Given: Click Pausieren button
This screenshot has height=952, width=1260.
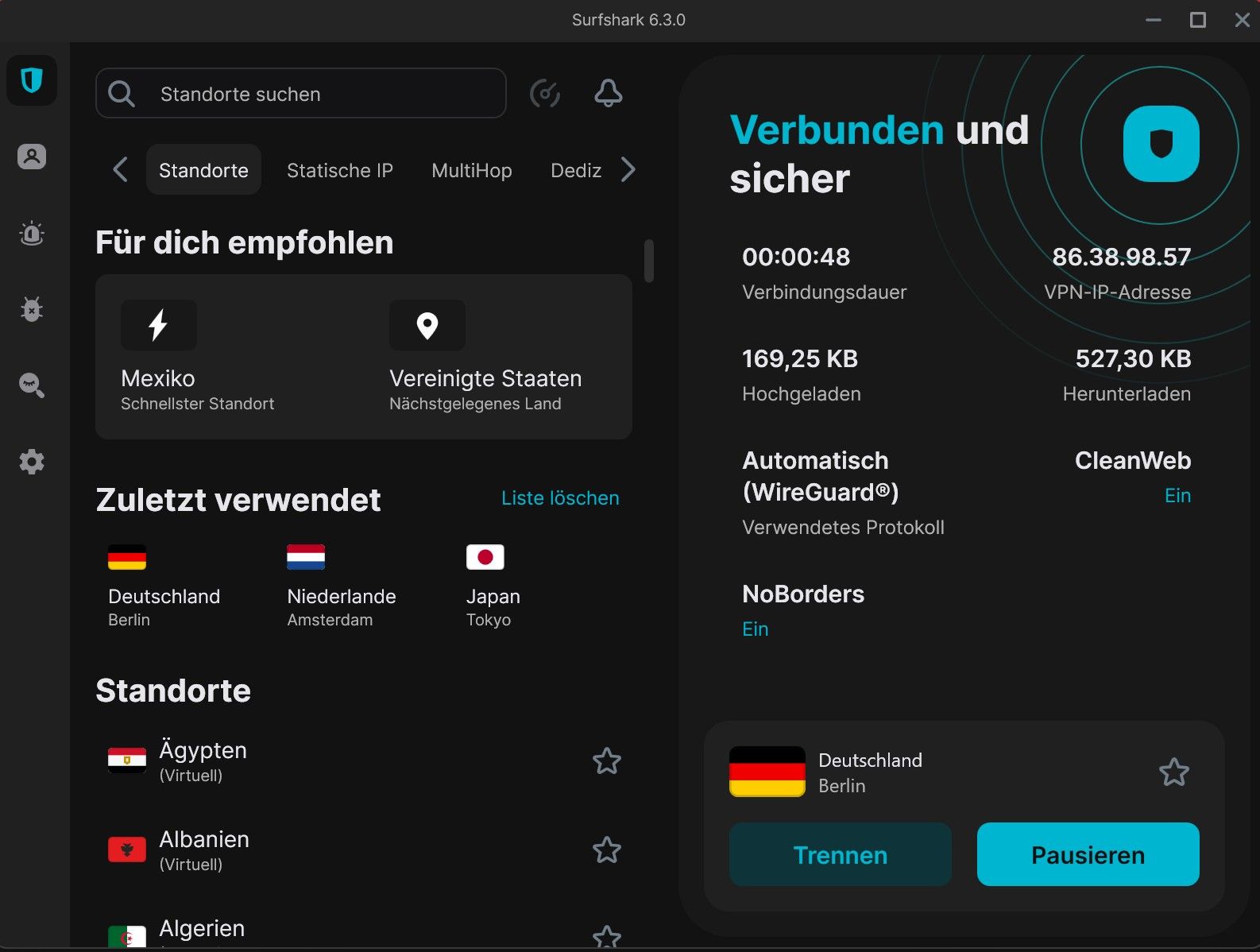Looking at the screenshot, I should click(x=1088, y=854).
